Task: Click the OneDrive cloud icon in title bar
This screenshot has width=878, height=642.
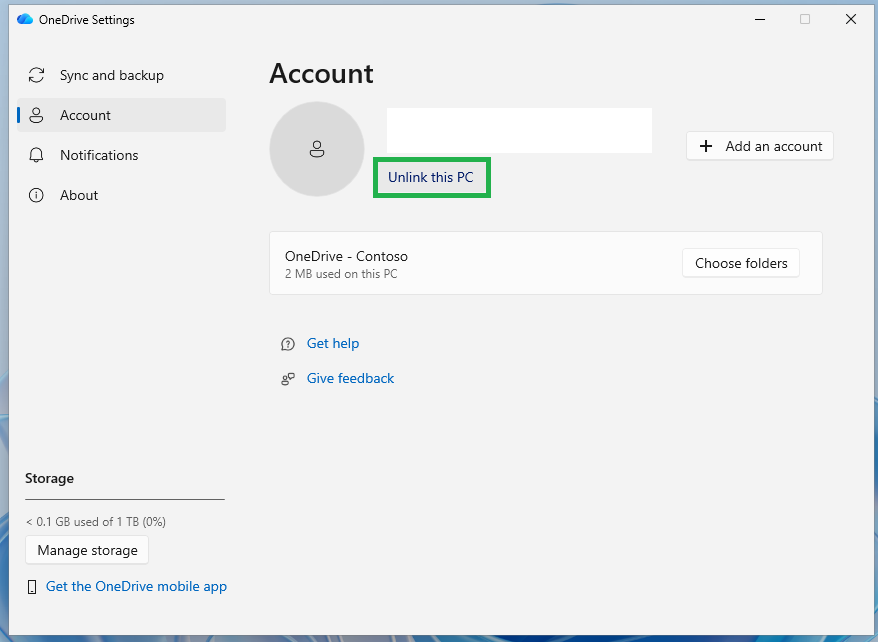Action: (x=25, y=20)
